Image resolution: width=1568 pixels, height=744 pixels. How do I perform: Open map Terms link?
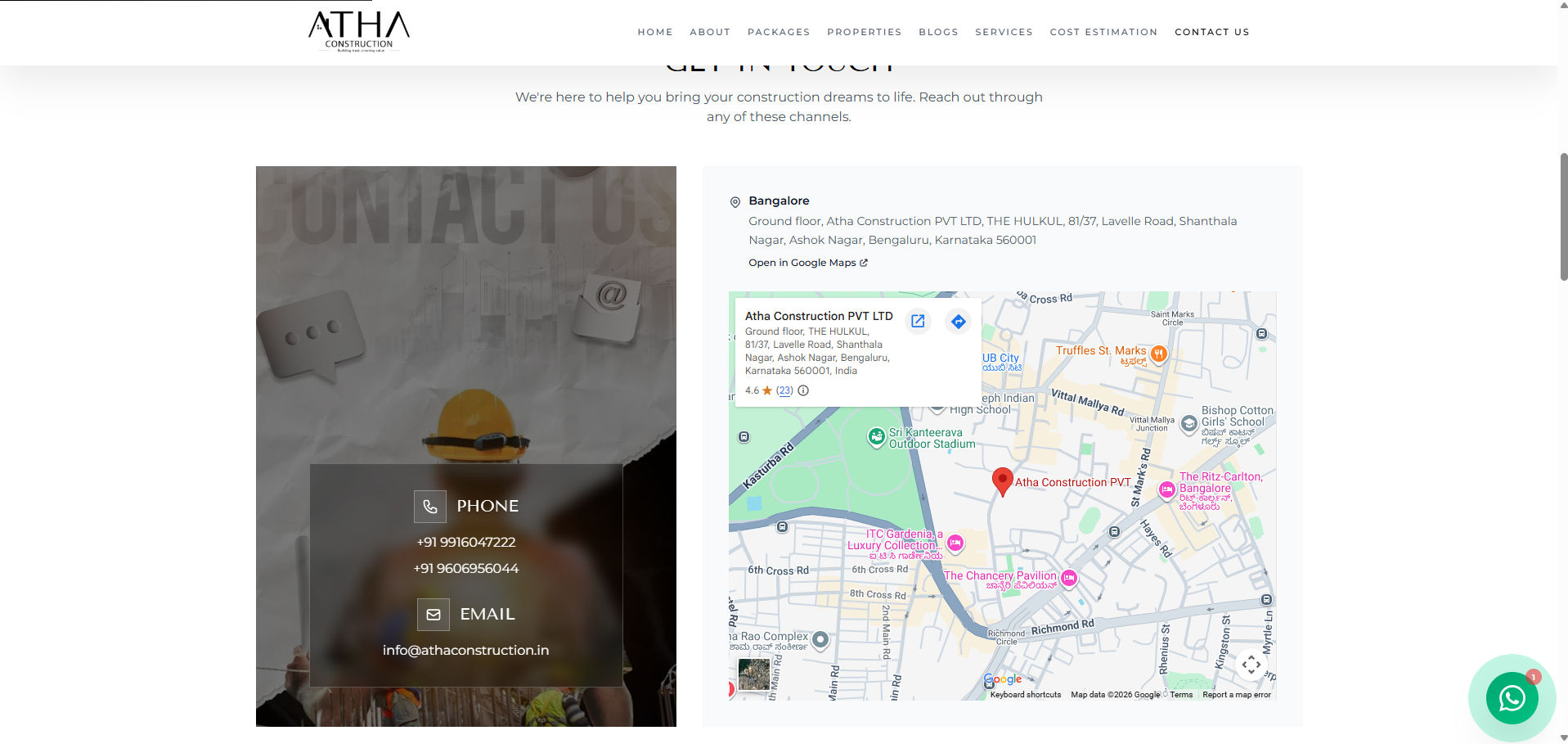(1181, 695)
